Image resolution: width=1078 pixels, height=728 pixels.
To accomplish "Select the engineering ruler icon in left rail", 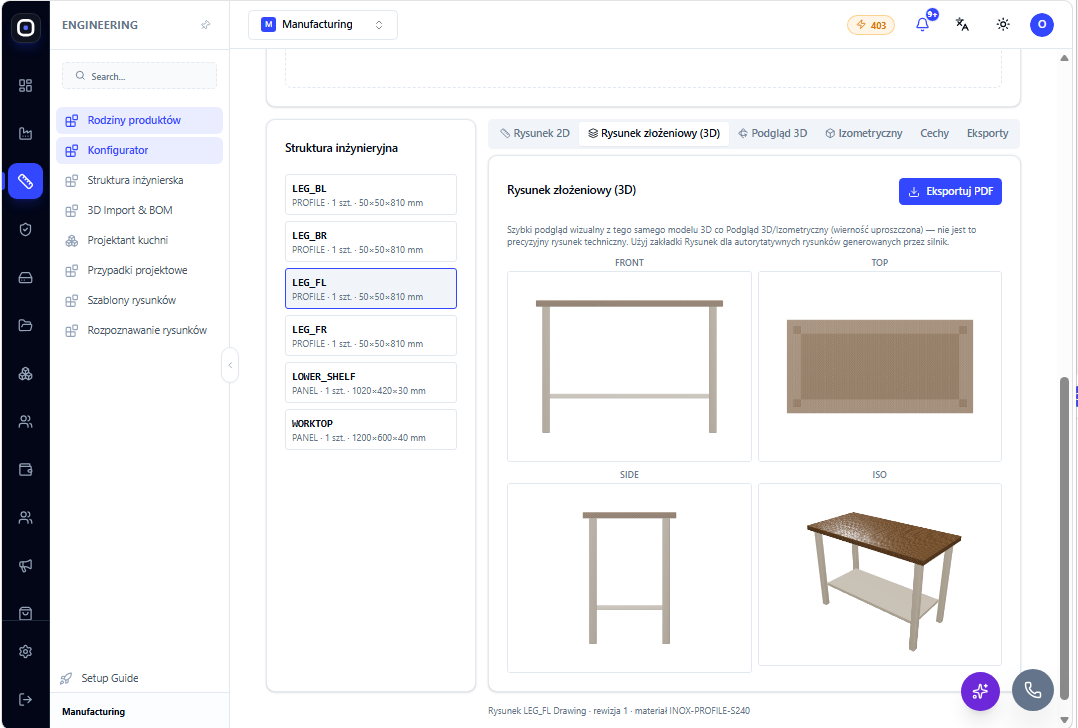I will click(25, 181).
